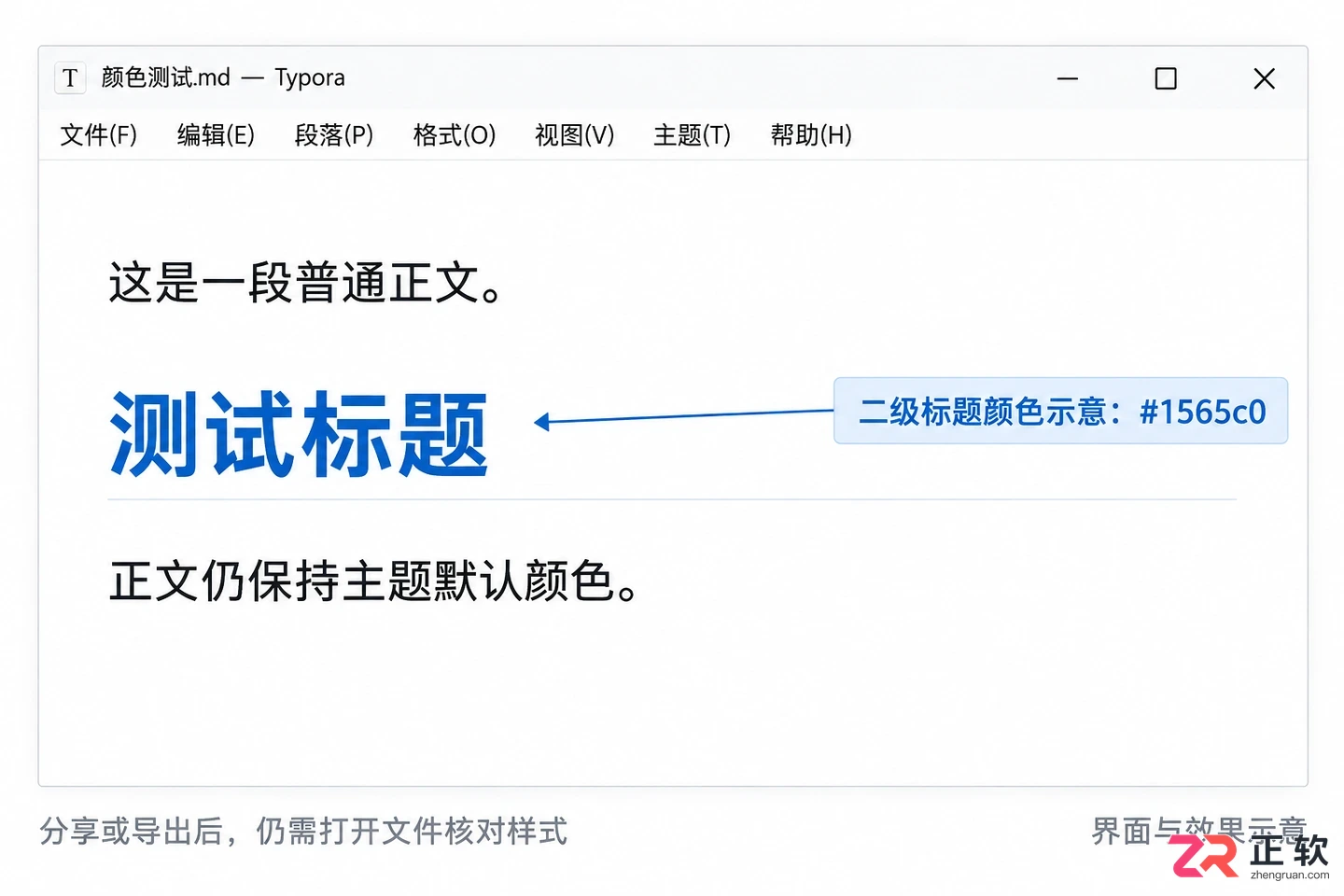Open the 帮助(H) menu

[x=811, y=135]
